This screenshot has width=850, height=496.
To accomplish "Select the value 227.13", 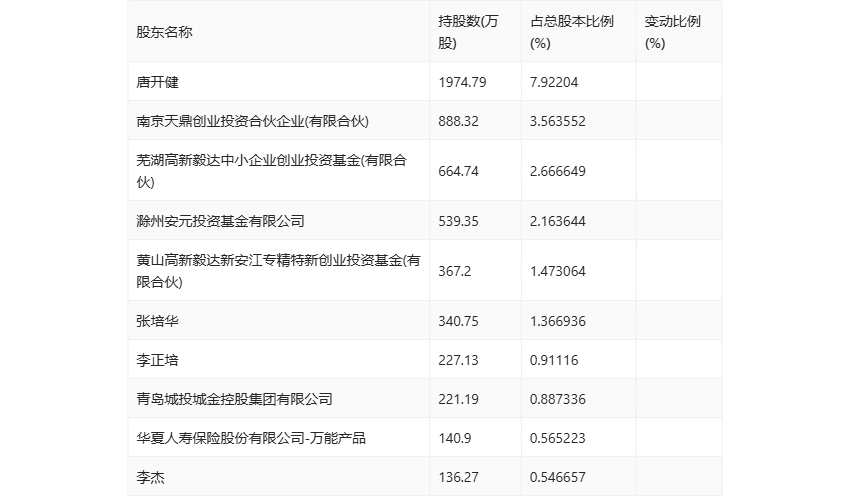I will click(x=459, y=360).
